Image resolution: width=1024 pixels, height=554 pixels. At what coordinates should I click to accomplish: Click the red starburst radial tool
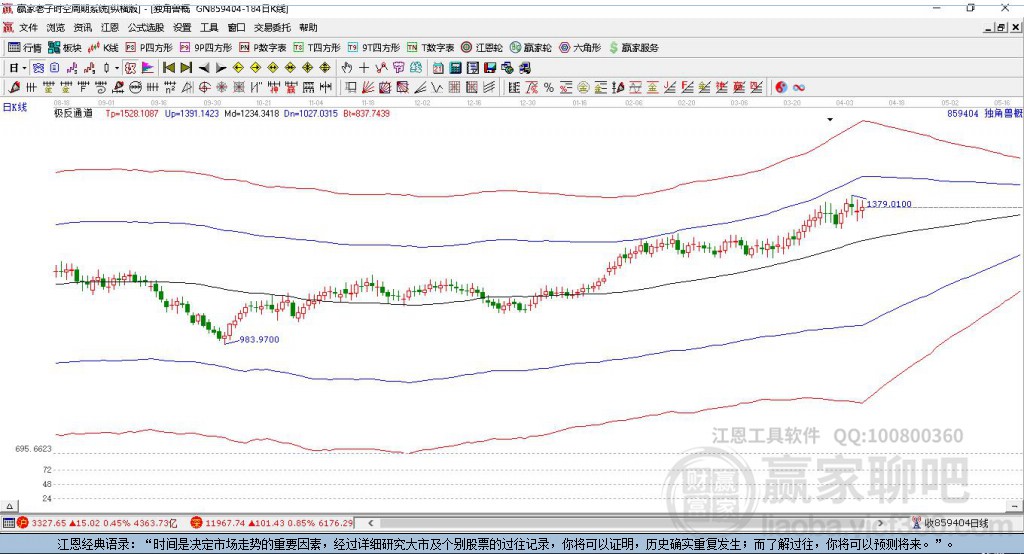(221, 88)
